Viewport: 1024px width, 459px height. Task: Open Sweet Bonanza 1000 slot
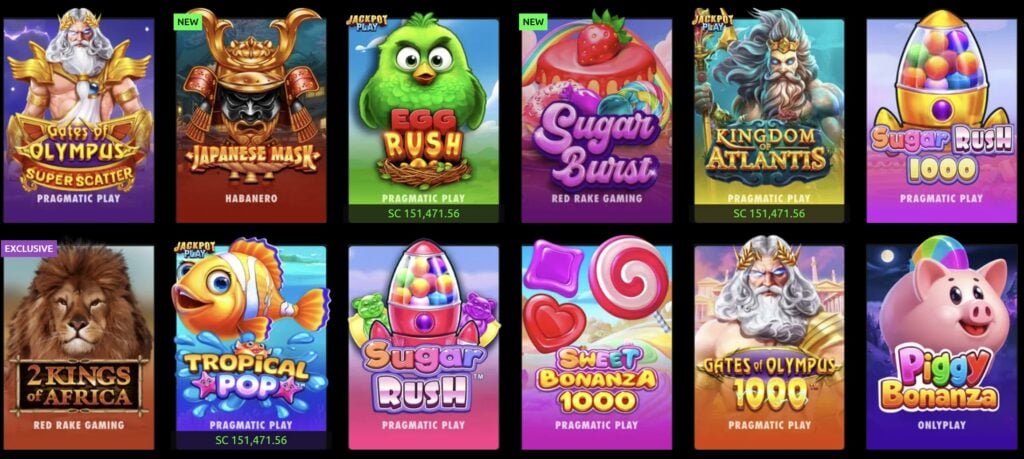596,343
